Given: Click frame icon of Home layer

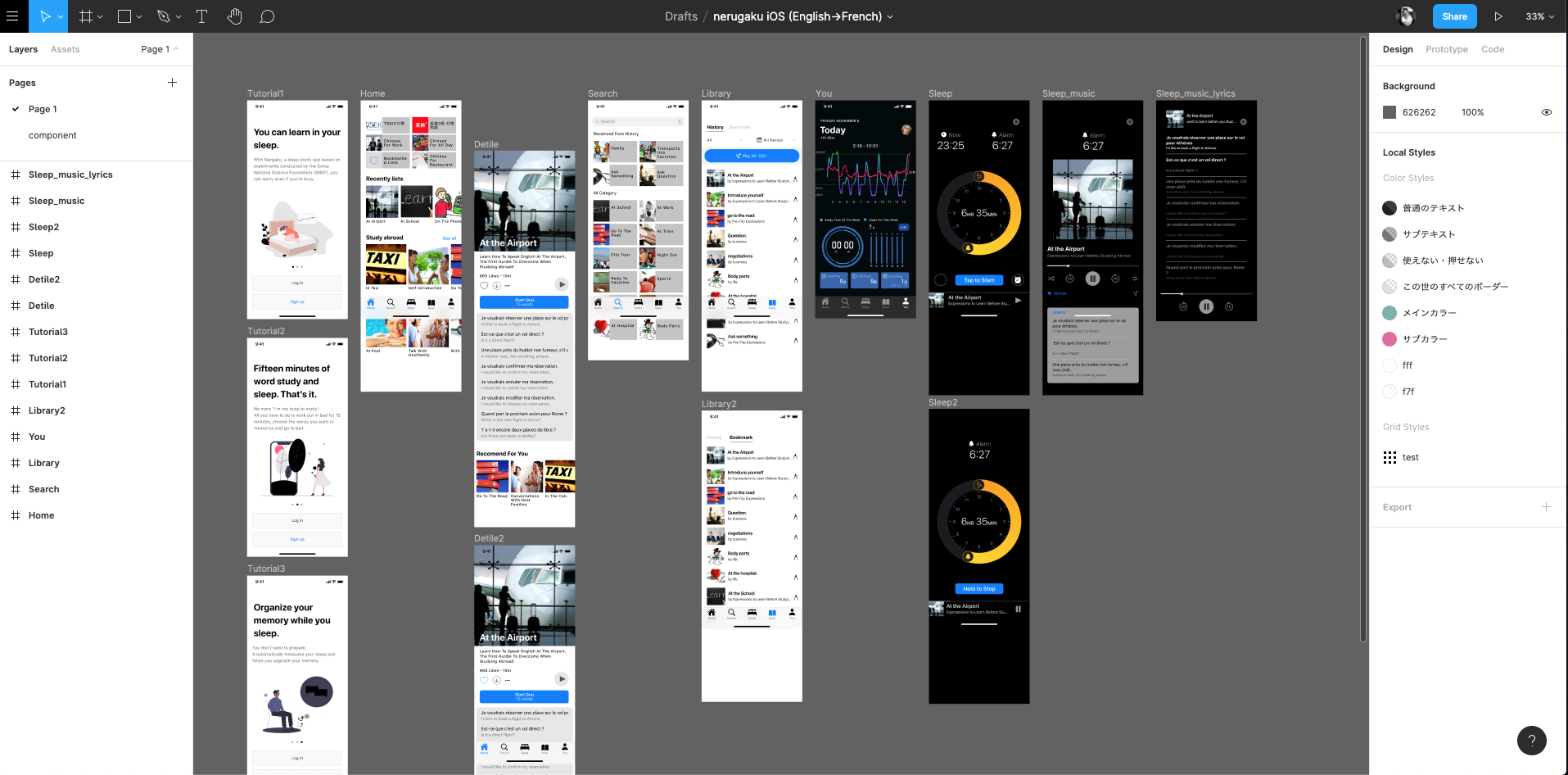Looking at the screenshot, I should pyautogui.click(x=16, y=515).
